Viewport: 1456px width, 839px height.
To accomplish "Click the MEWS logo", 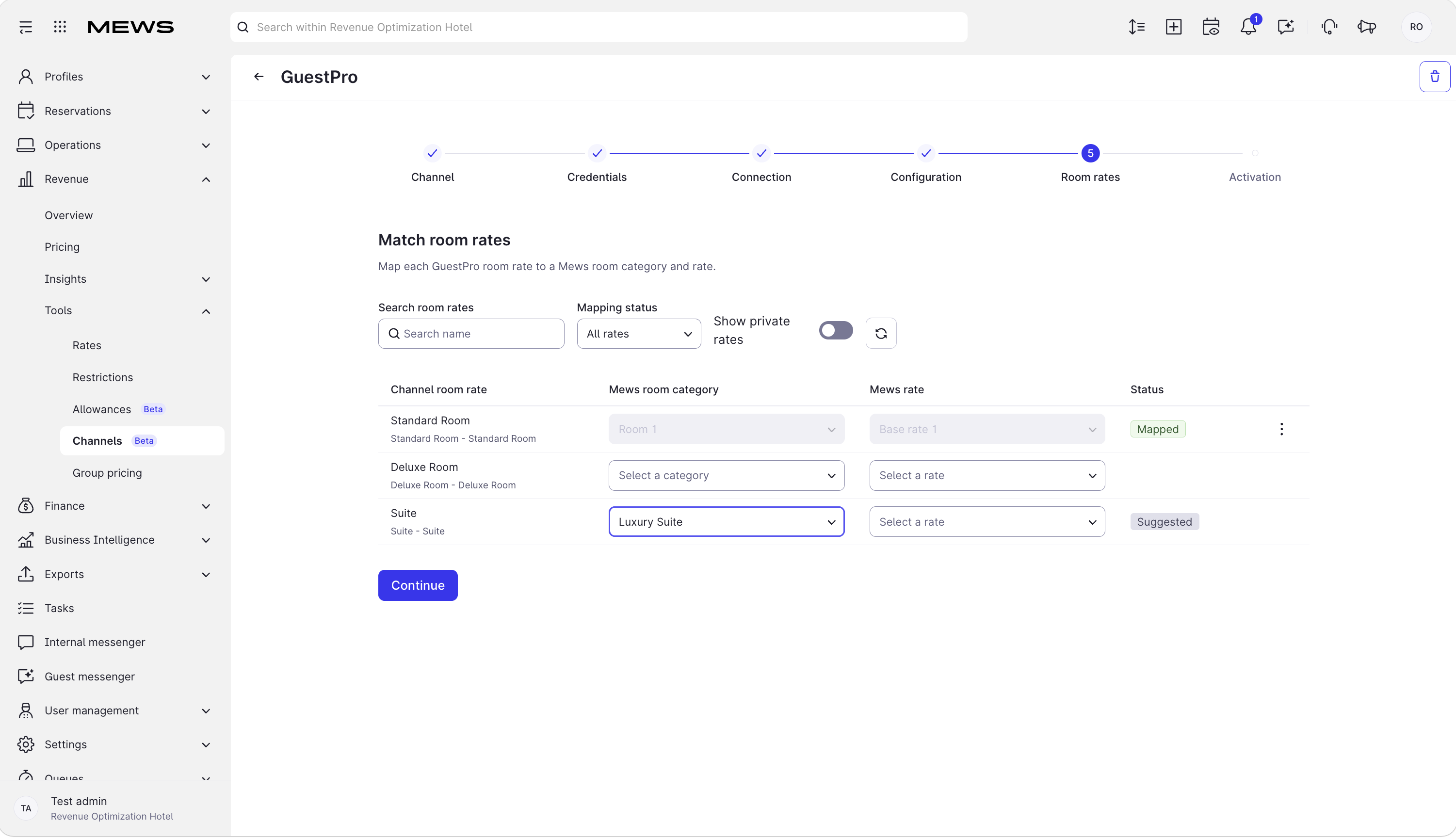I will [x=130, y=27].
